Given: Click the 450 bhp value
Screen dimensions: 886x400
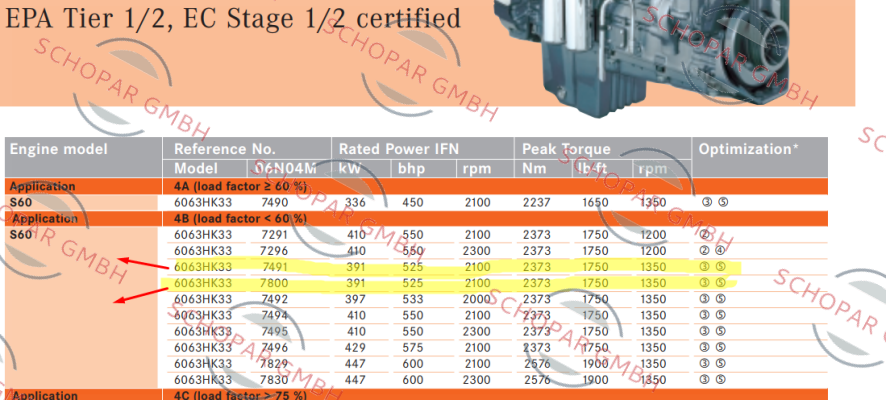Looking at the screenshot, I should (412, 202).
